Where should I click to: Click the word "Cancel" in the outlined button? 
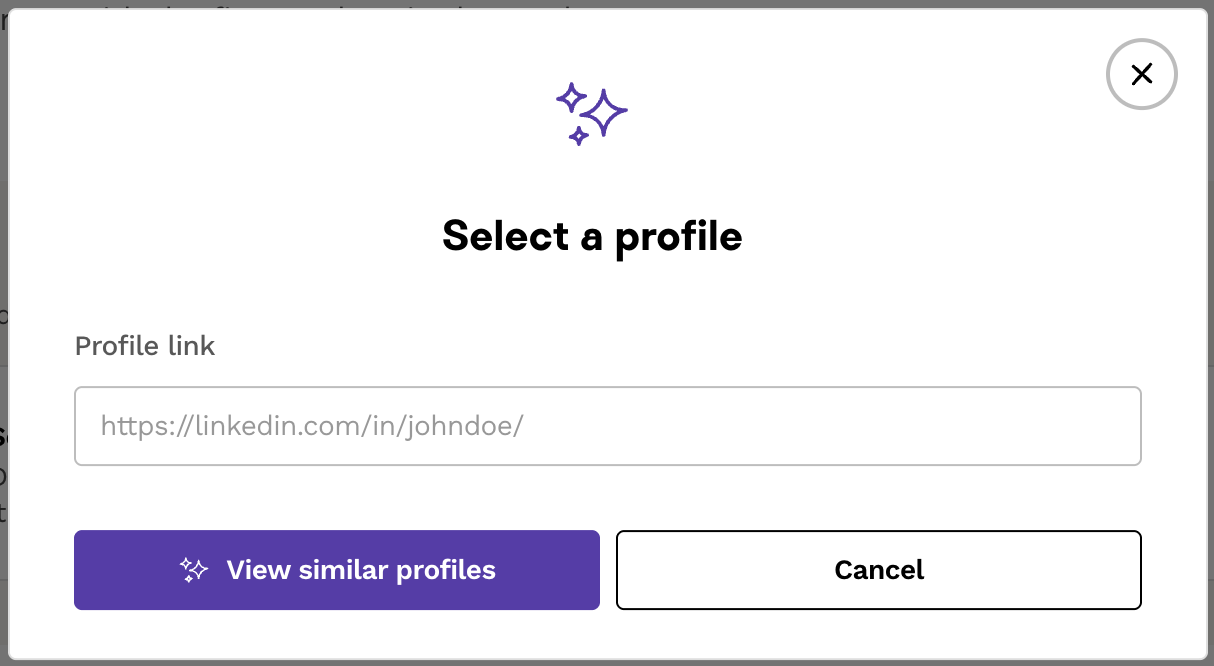(879, 570)
